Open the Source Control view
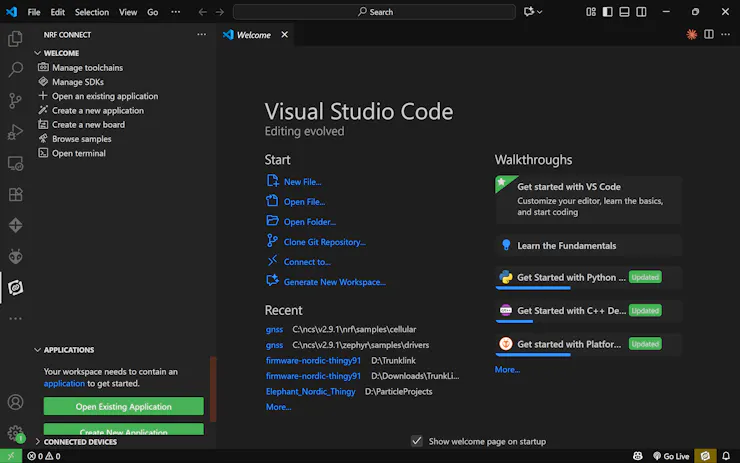Image resolution: width=740 pixels, height=463 pixels. pyautogui.click(x=15, y=101)
